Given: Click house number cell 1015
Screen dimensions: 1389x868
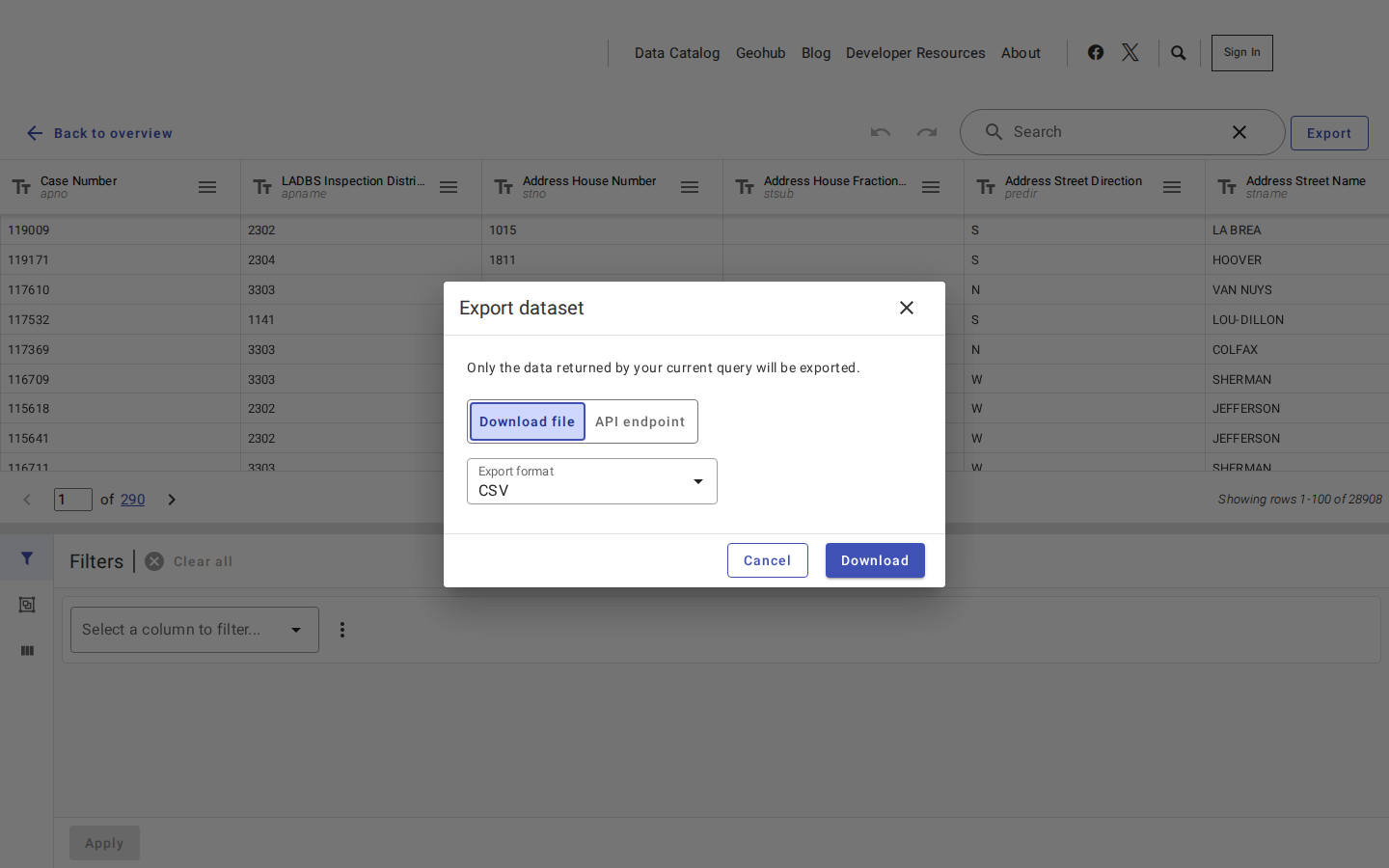Looking at the screenshot, I should click(603, 231).
